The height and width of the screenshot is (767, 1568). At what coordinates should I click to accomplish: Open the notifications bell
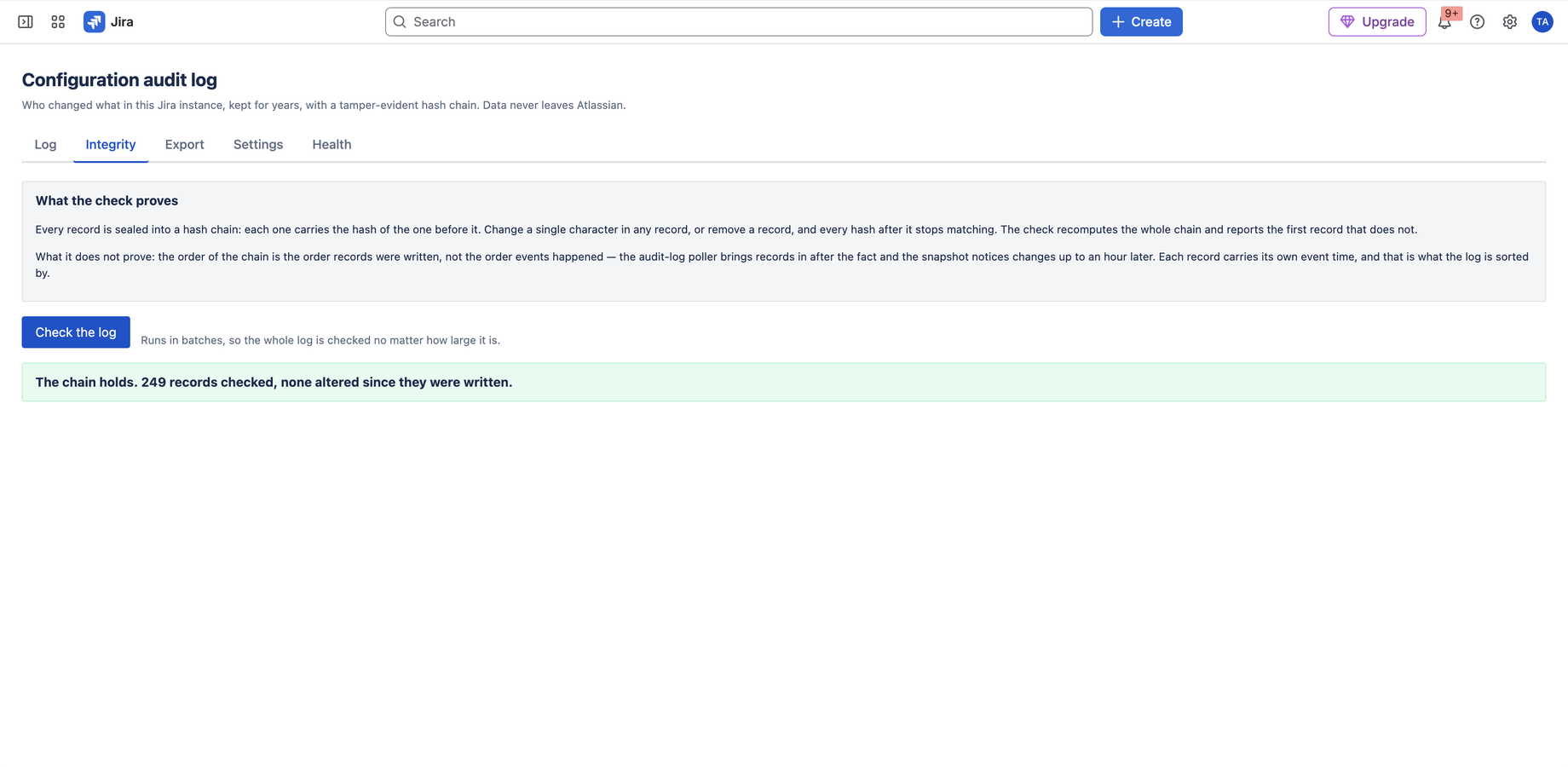coord(1444,22)
